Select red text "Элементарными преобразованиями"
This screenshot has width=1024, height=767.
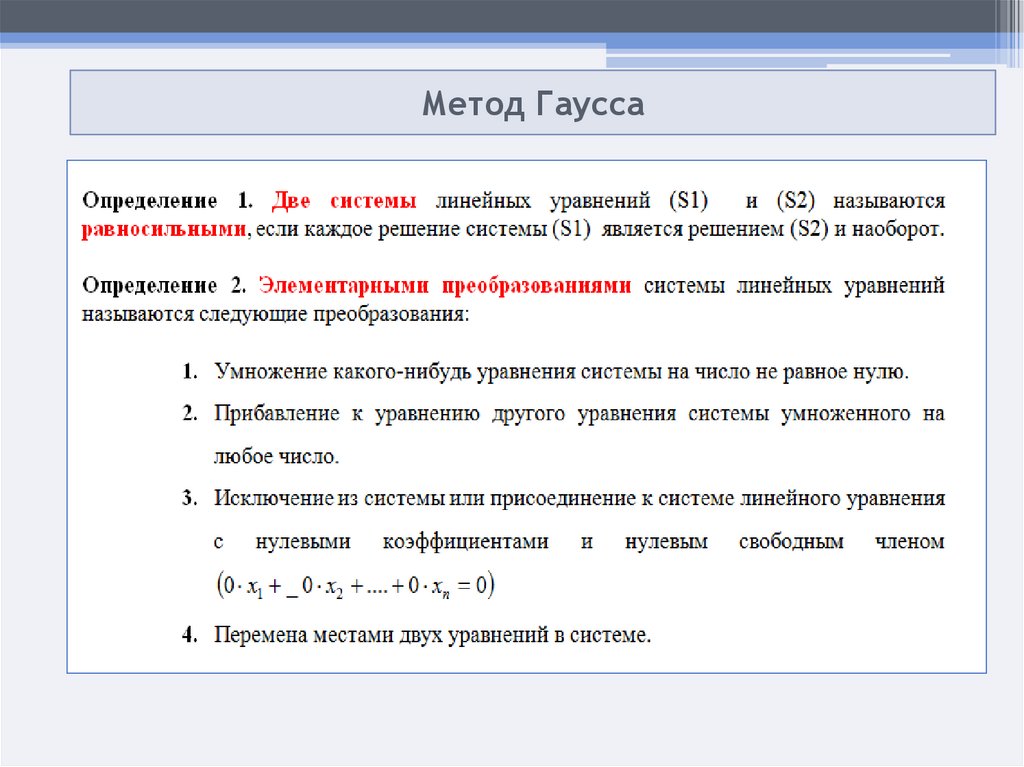445,285
